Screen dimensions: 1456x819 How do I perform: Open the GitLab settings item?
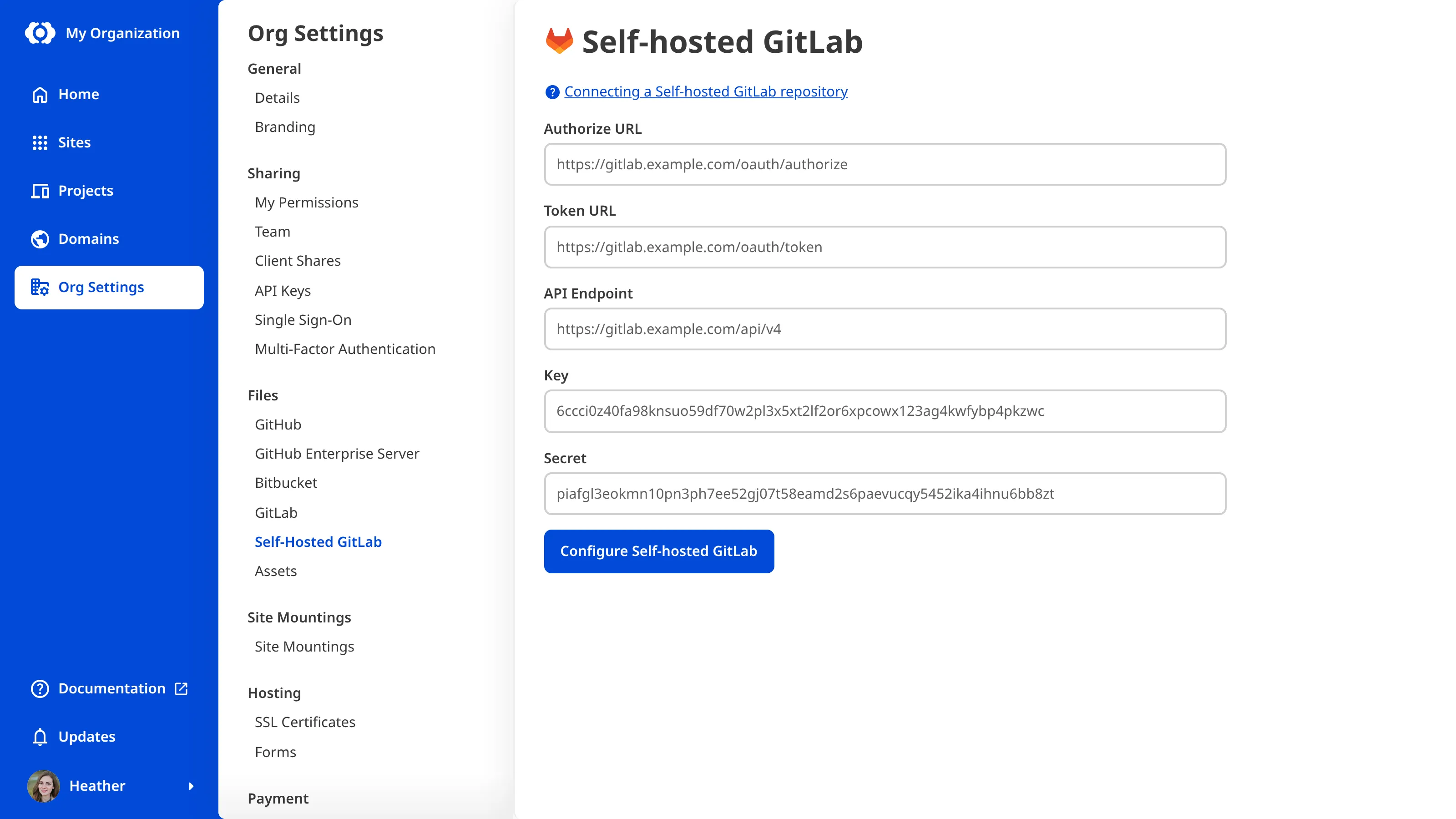click(276, 513)
